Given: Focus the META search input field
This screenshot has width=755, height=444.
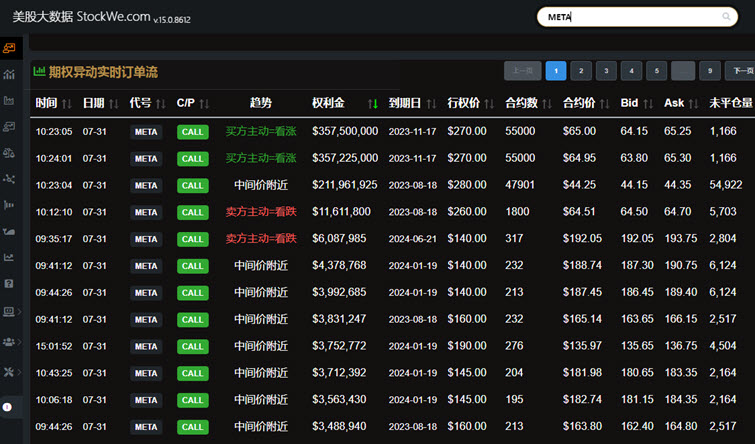Looking at the screenshot, I should (637, 17).
